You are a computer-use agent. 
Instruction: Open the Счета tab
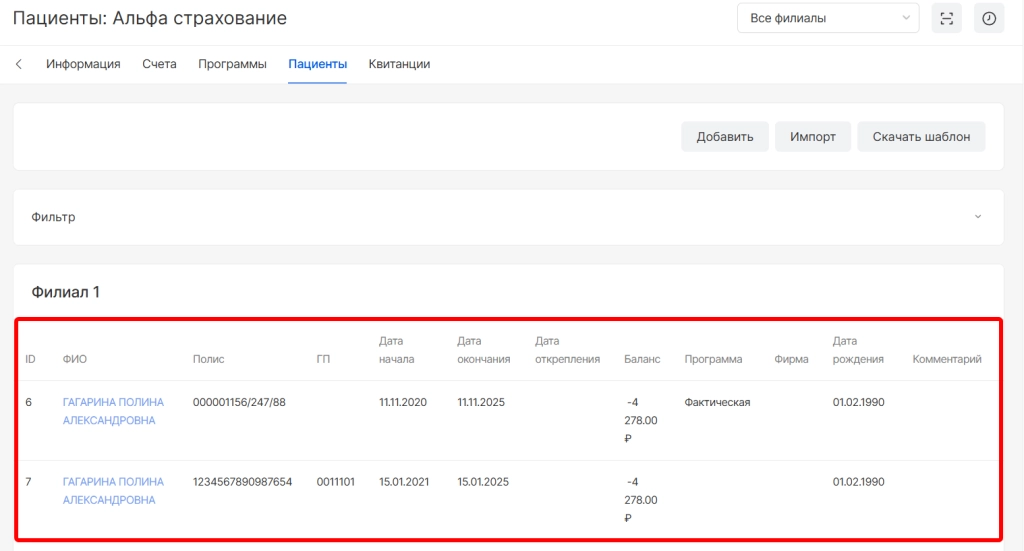click(159, 64)
